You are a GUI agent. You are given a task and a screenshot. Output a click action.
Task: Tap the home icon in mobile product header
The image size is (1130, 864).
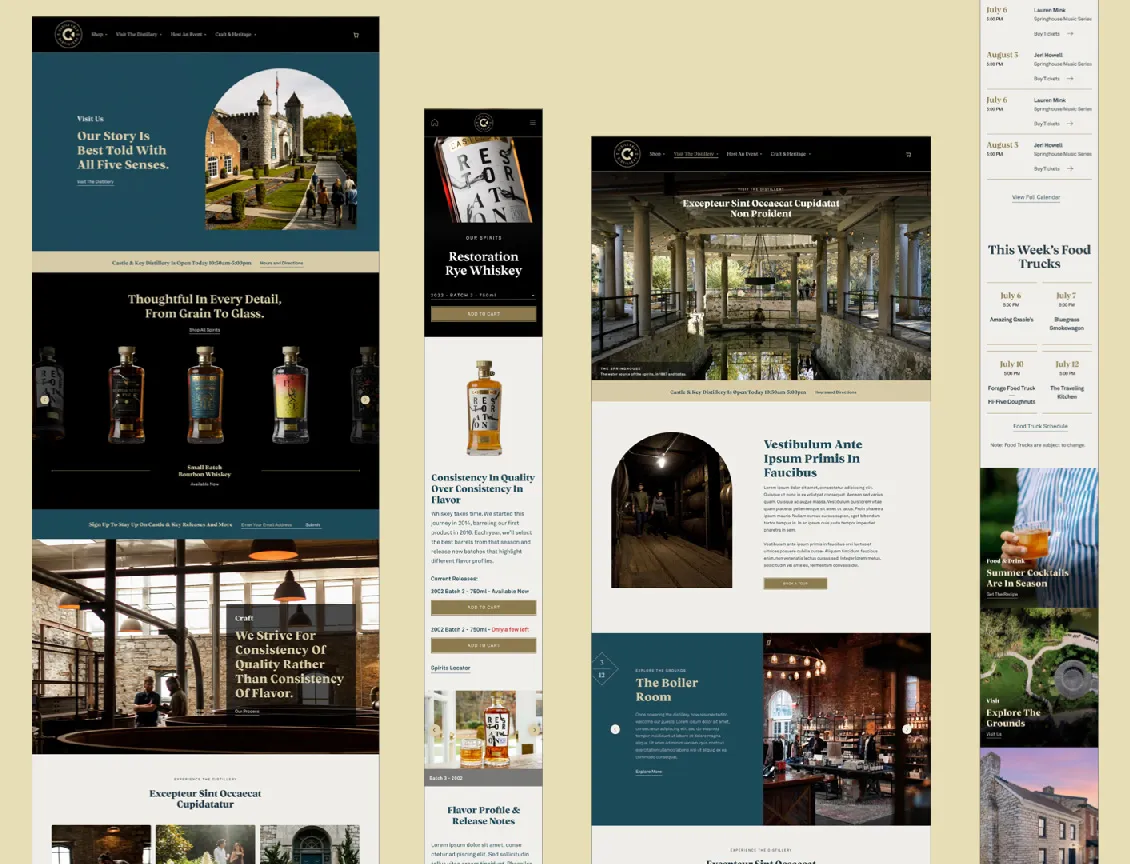click(x=435, y=123)
